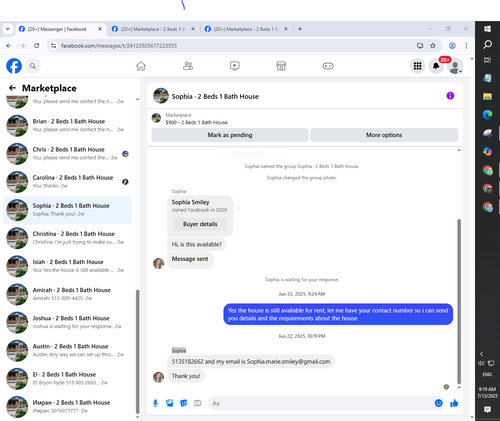Click the browser back arrow
The image size is (500, 421).
9,46
